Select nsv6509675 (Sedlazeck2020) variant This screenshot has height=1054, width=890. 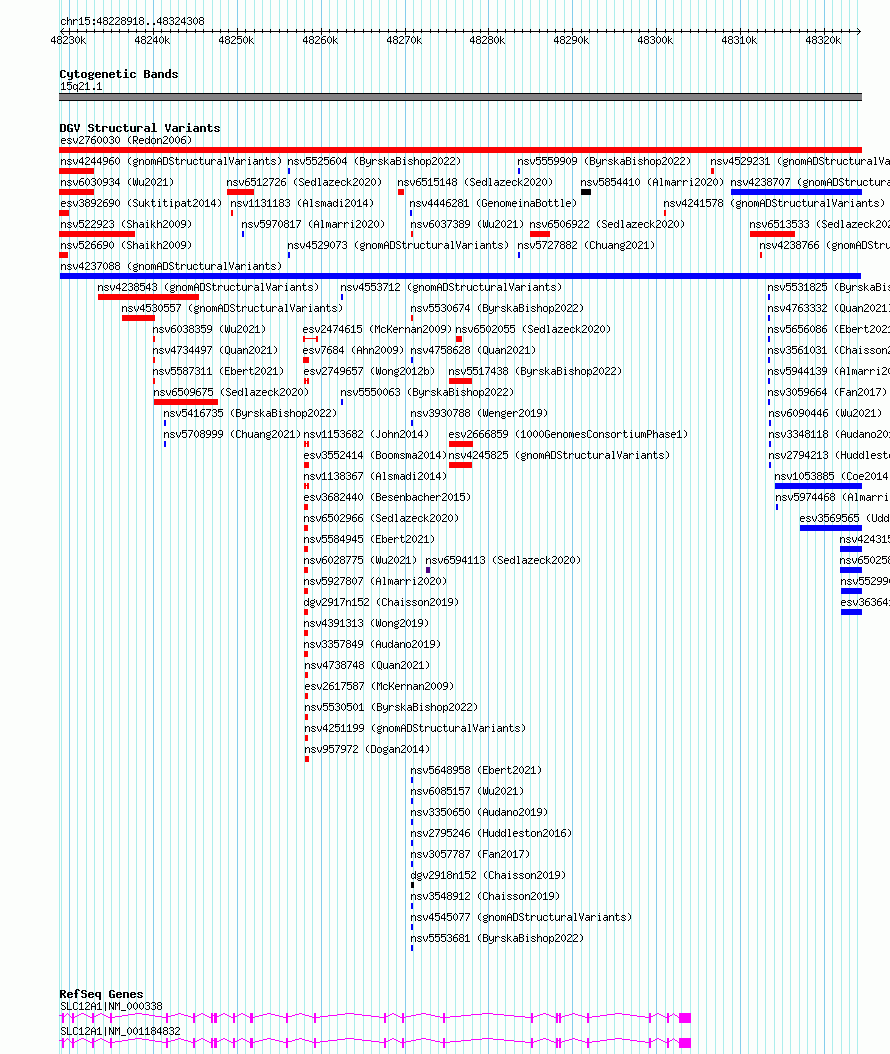231,392
